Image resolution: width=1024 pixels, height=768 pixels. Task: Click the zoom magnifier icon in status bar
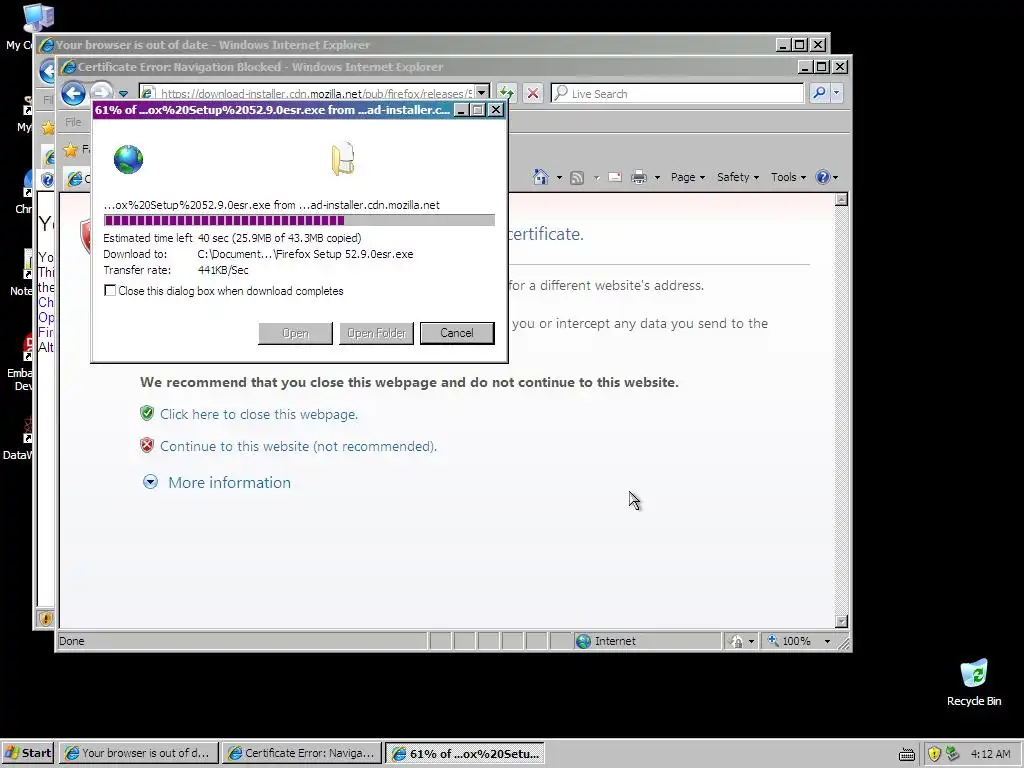click(x=773, y=641)
